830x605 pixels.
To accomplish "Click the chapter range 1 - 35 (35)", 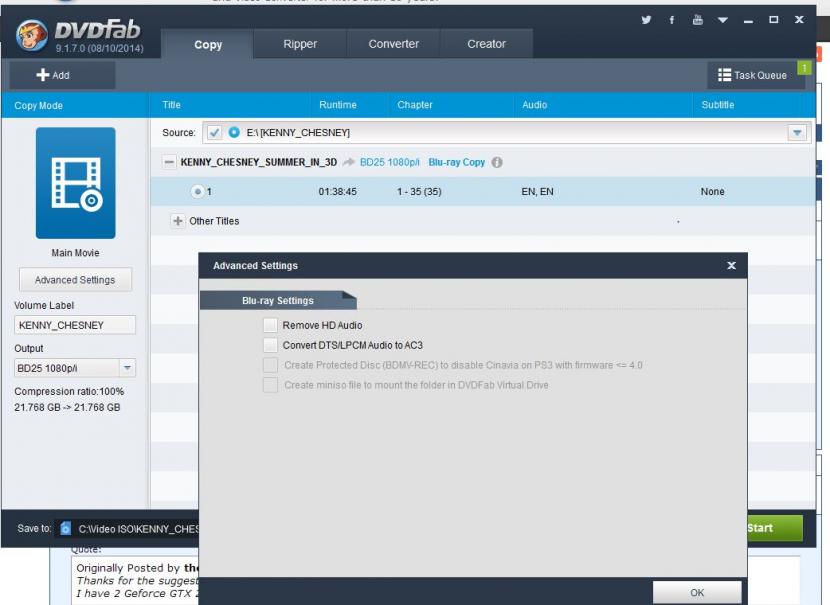I will coord(419,192).
